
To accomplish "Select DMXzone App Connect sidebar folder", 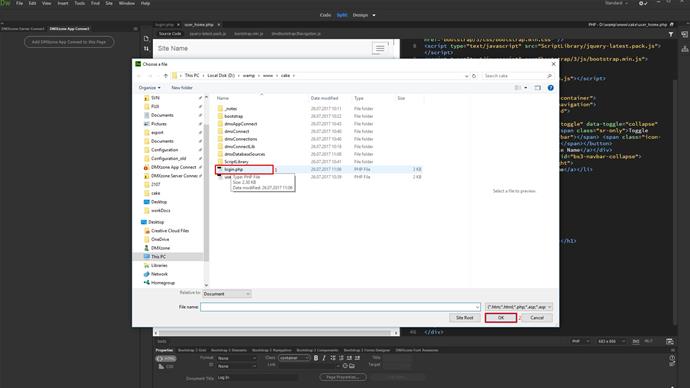I will [173, 167].
